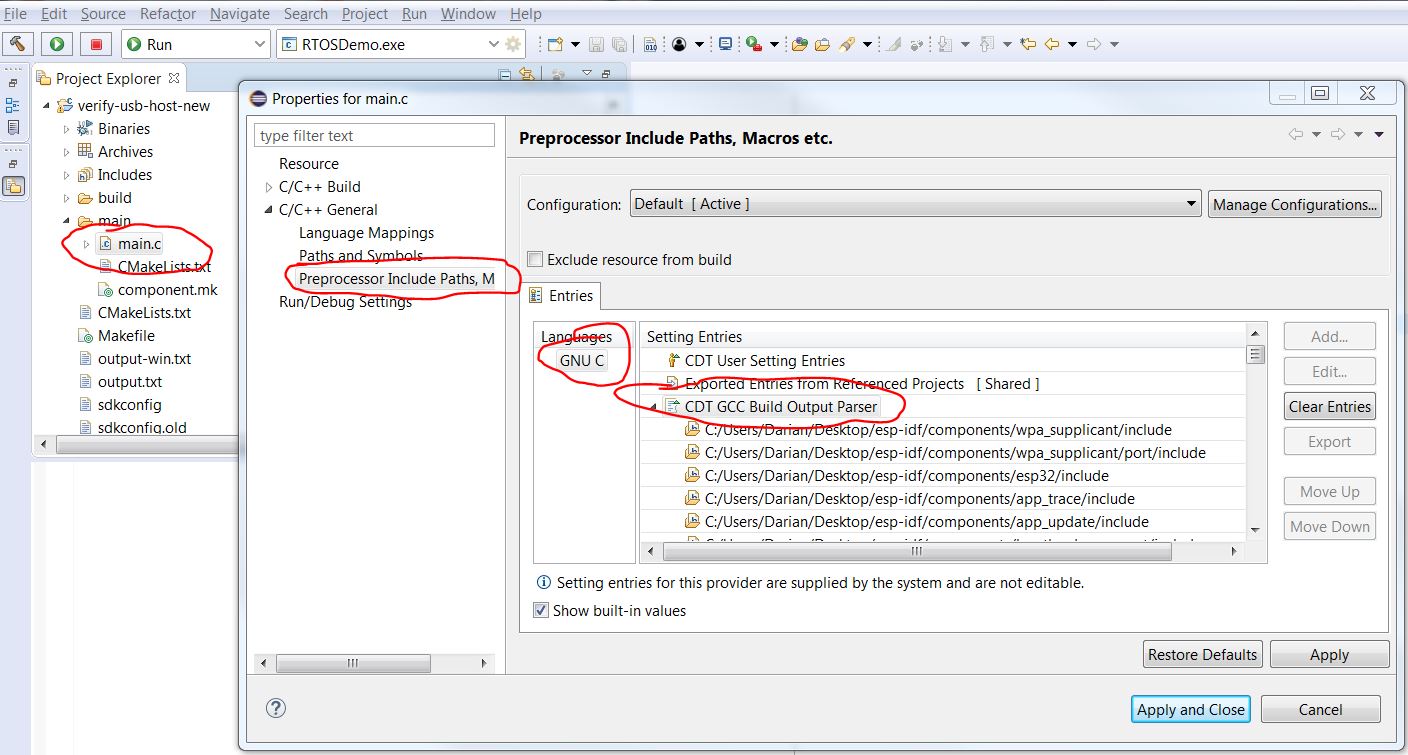
Task: Open the Configuration Default [Active] dropdown
Action: pyautogui.click(x=1191, y=204)
